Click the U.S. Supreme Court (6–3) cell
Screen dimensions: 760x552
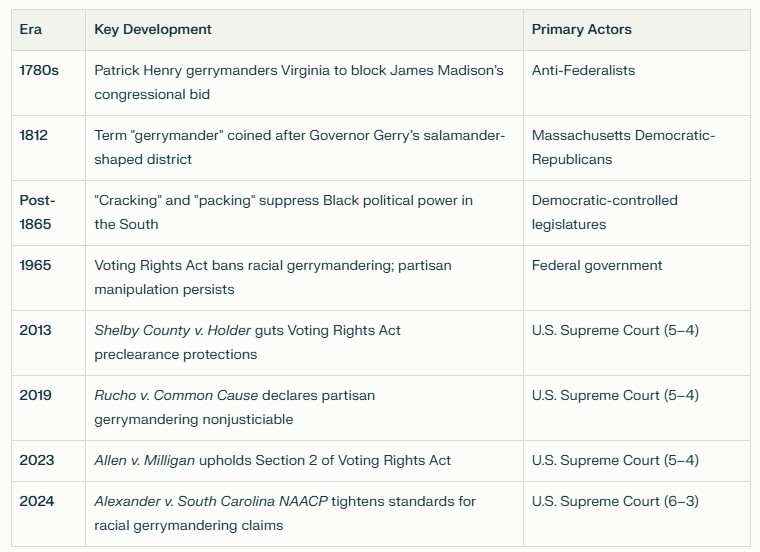[x=636, y=514]
